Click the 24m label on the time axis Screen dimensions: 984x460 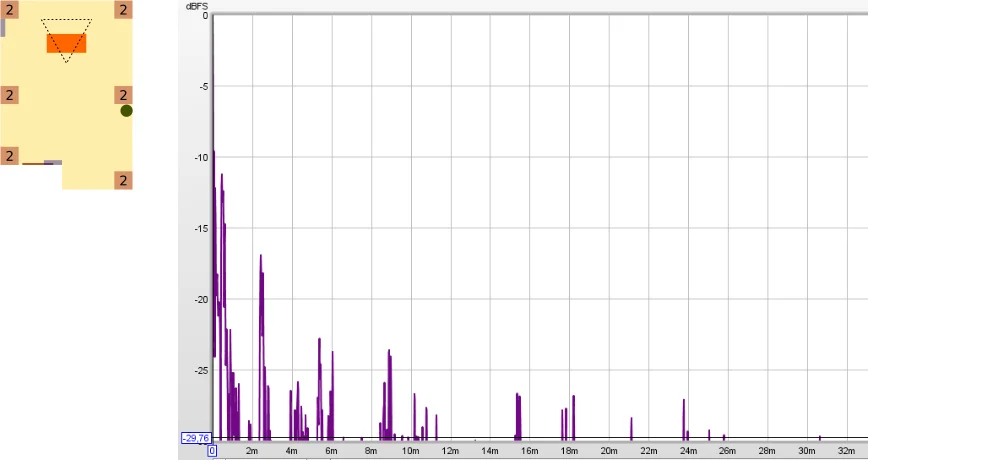[x=688, y=451]
